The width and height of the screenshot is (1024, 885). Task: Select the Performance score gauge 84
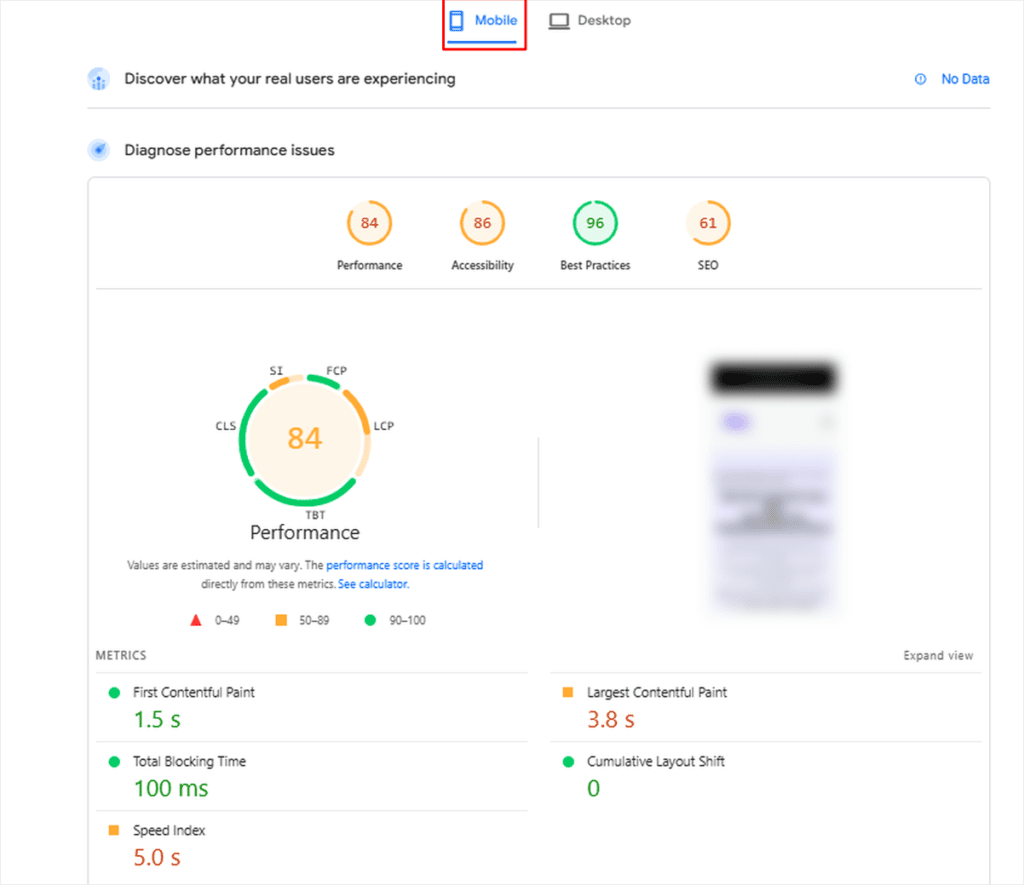pyautogui.click(x=370, y=223)
